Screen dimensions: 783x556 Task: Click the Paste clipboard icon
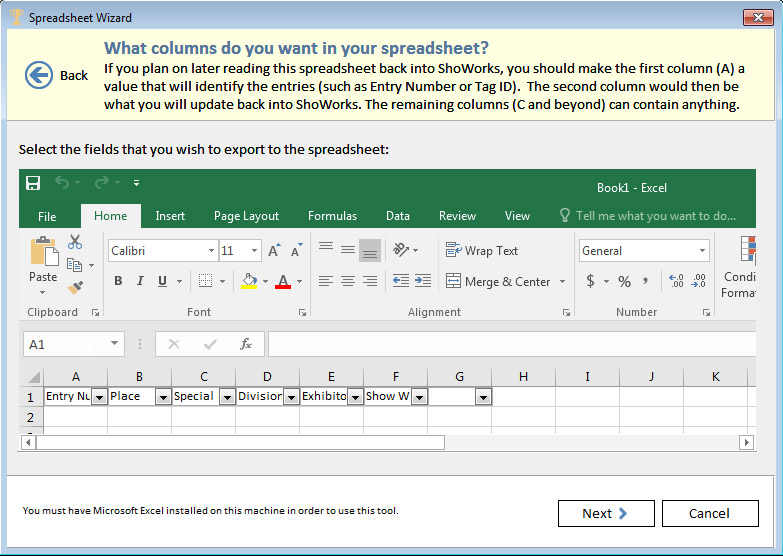[x=43, y=251]
